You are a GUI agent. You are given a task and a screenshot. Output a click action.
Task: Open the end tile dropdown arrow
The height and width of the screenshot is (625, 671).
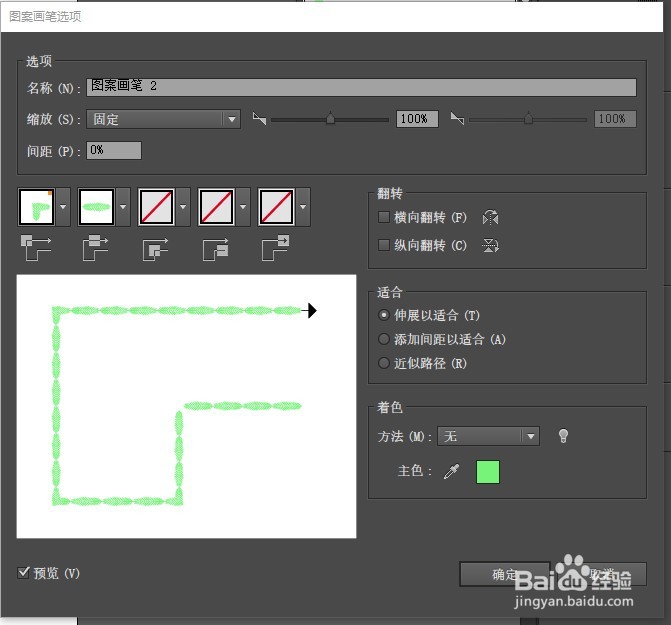tap(303, 207)
